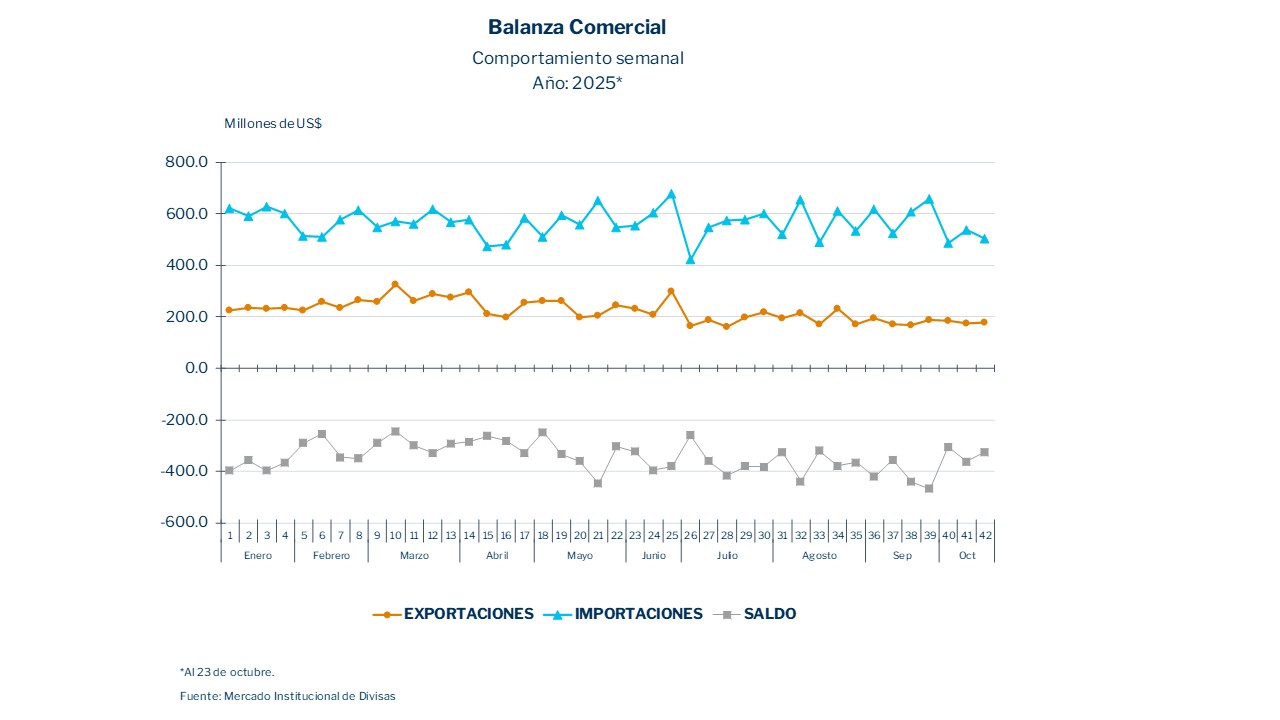Click the Millones de US$ axis unit label
The height and width of the screenshot is (720, 1280).
(x=272, y=123)
